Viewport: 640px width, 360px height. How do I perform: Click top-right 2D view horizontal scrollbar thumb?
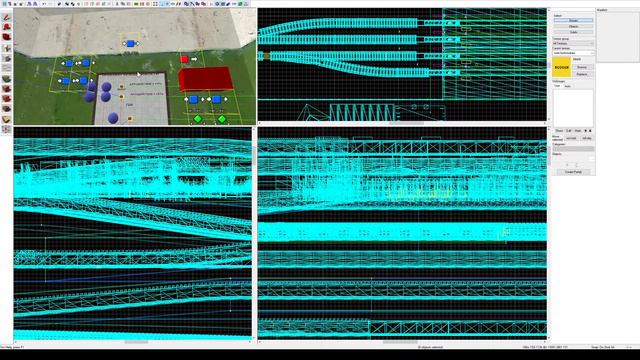[406, 123]
